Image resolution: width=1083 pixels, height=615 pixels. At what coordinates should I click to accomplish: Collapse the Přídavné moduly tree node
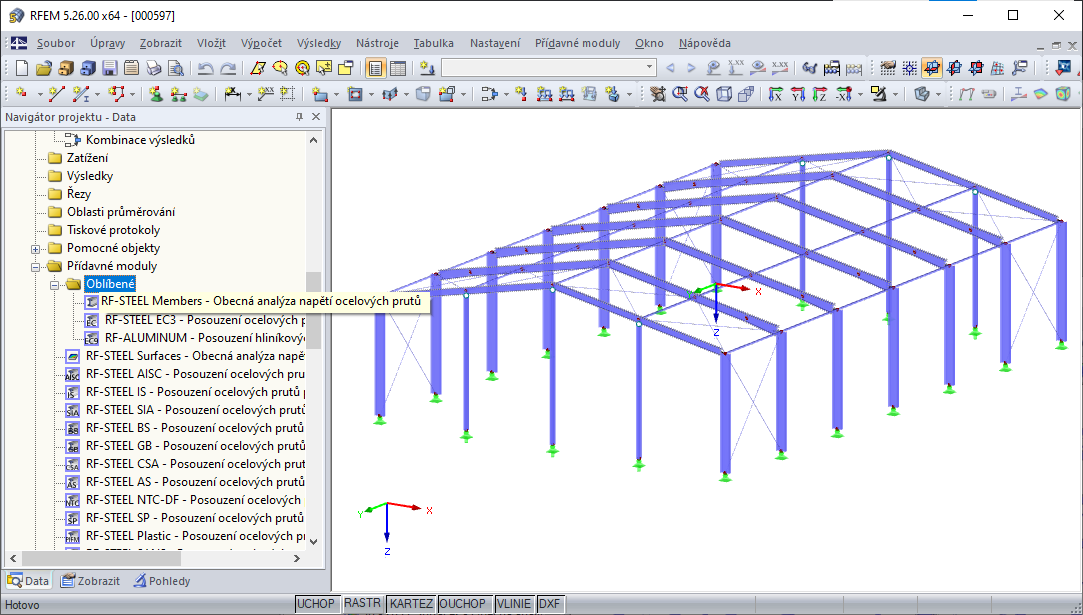35,266
